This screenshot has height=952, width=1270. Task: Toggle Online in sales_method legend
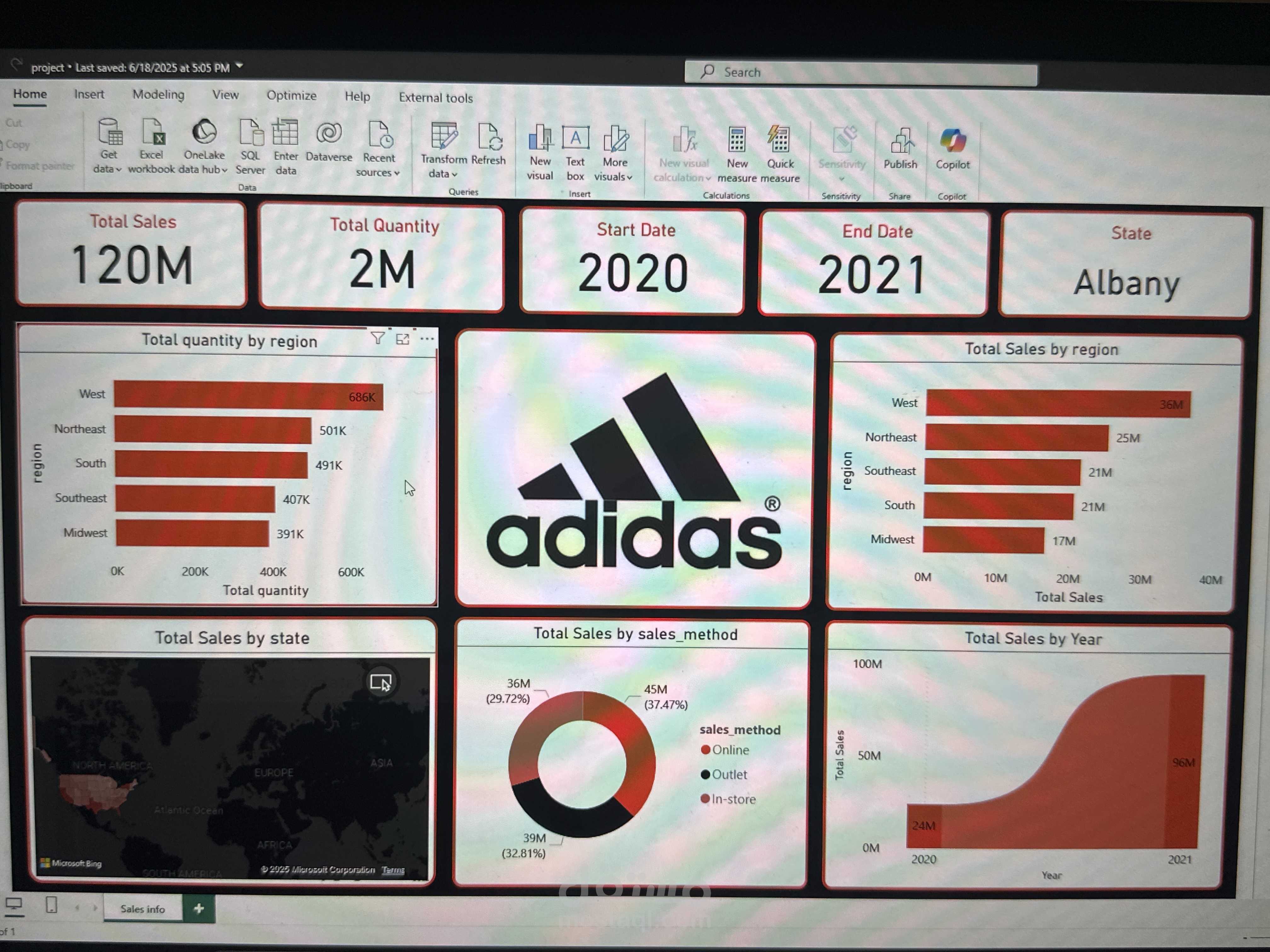[x=724, y=750]
